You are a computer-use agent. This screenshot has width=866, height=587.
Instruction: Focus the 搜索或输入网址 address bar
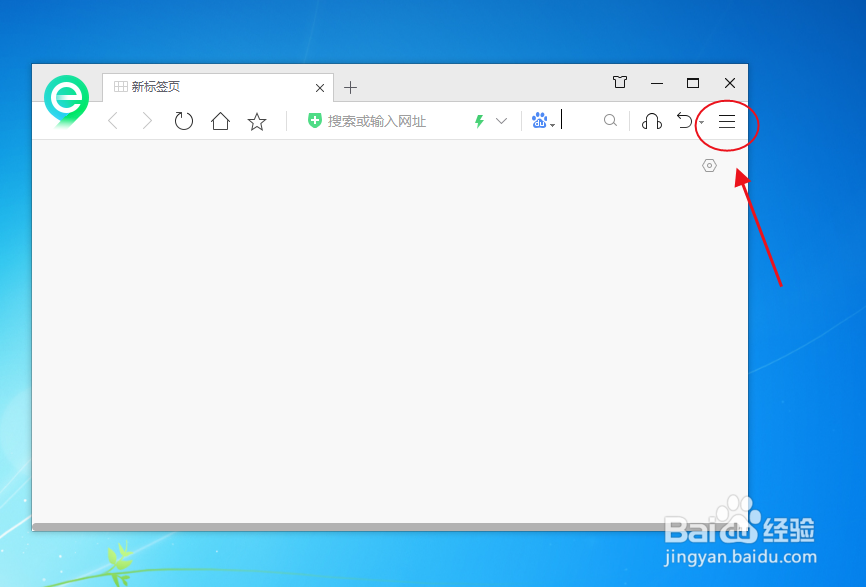click(377, 121)
